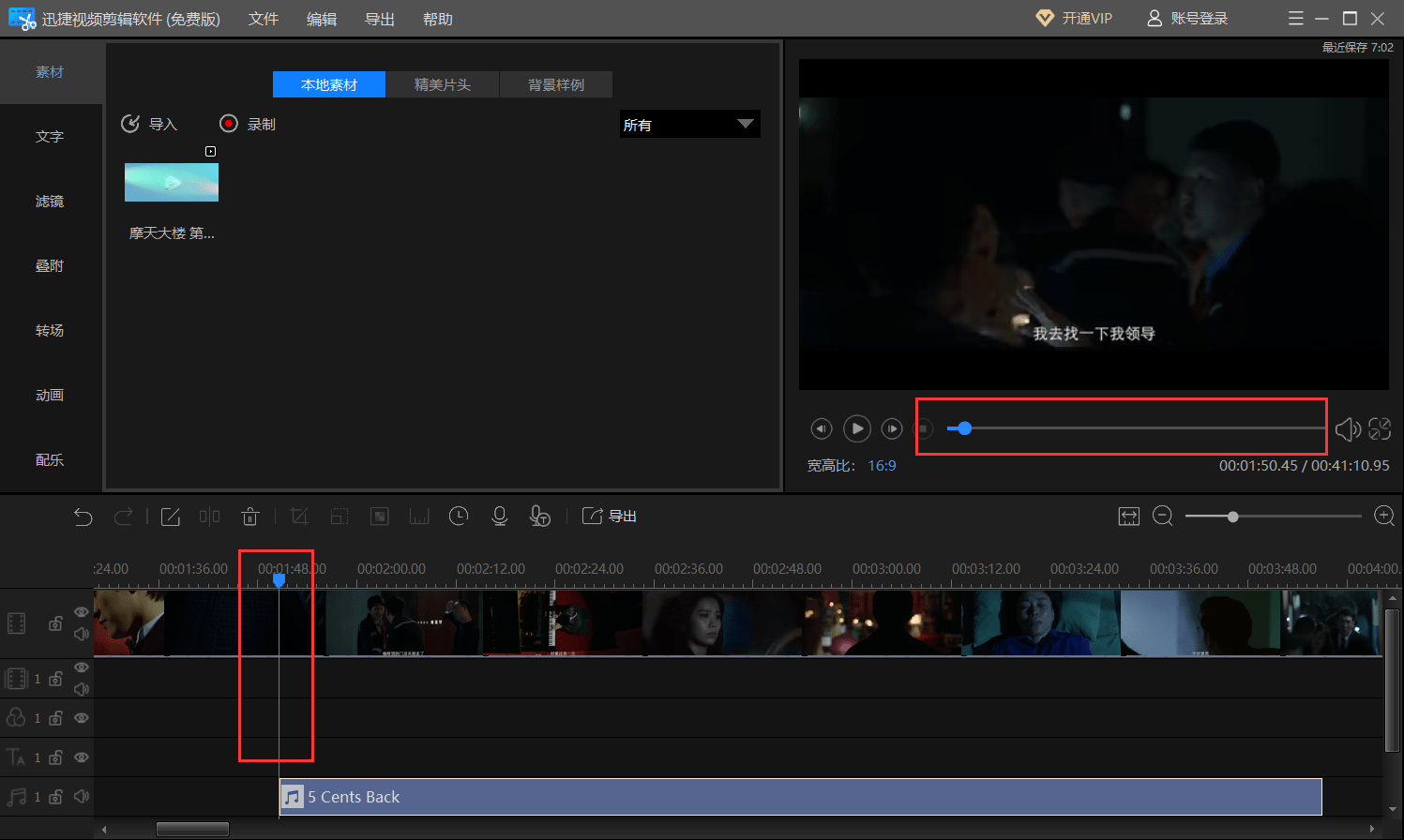The height and width of the screenshot is (840, 1404).
Task: Click the undo arrow icon
Action: 83,517
